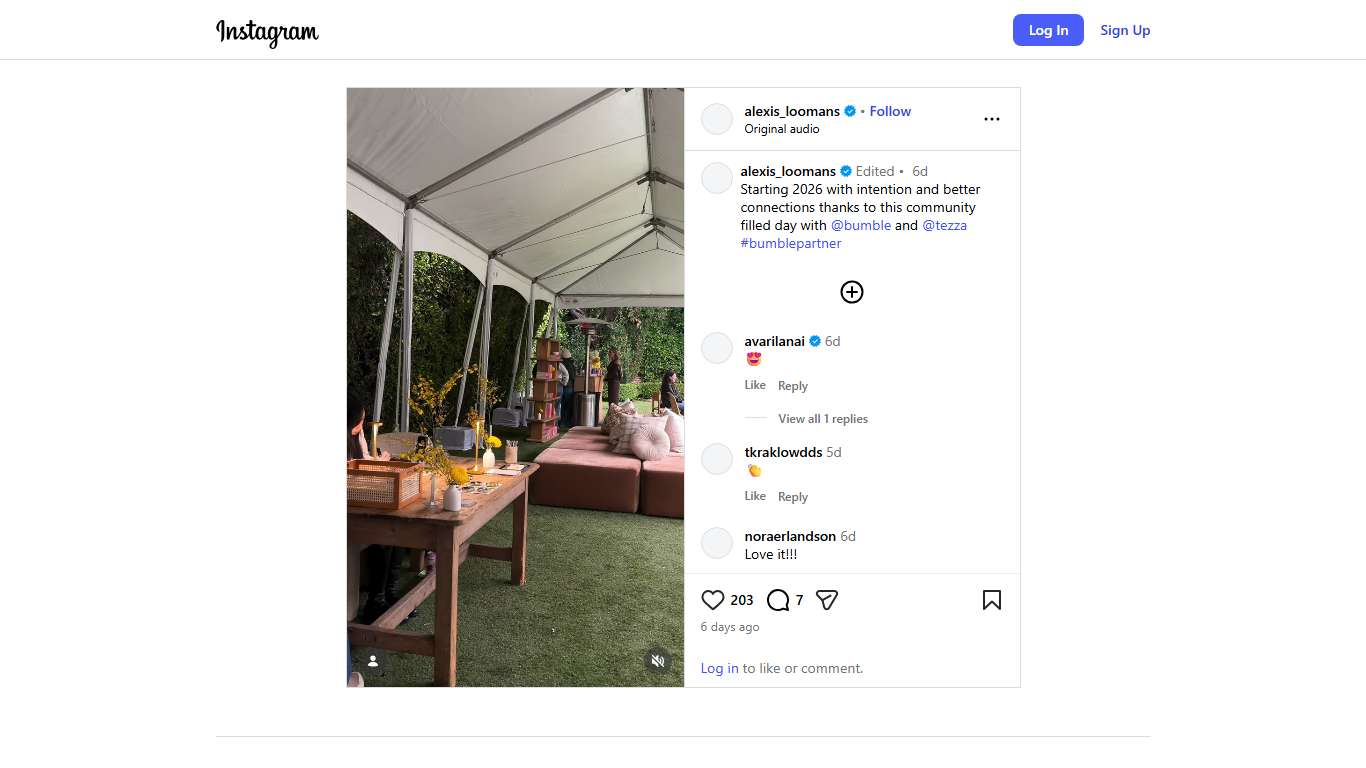Click alexis_loomans header profile avatar
The height and width of the screenshot is (768, 1366).
pos(717,119)
